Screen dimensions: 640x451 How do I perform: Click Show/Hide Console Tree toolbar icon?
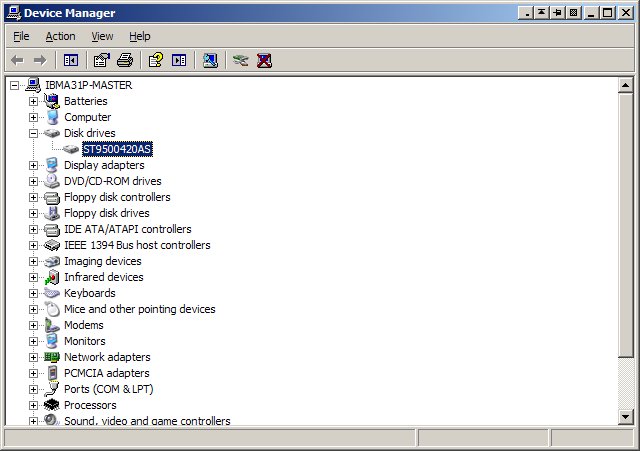coord(71,60)
